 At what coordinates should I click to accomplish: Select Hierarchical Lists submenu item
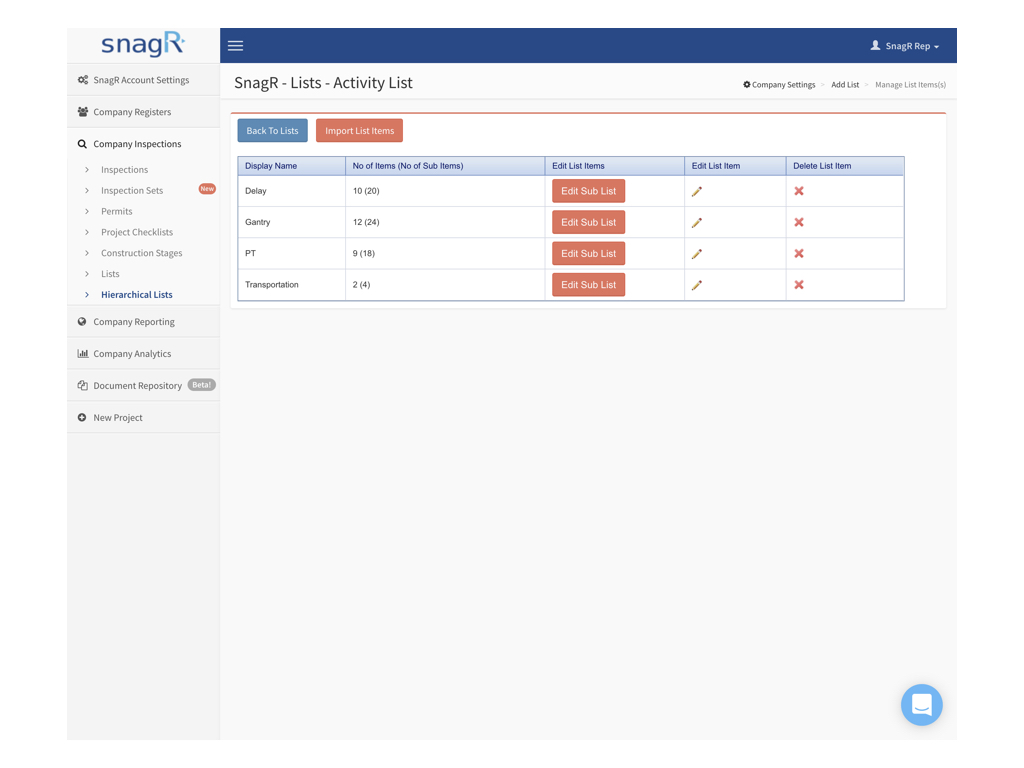click(x=136, y=295)
